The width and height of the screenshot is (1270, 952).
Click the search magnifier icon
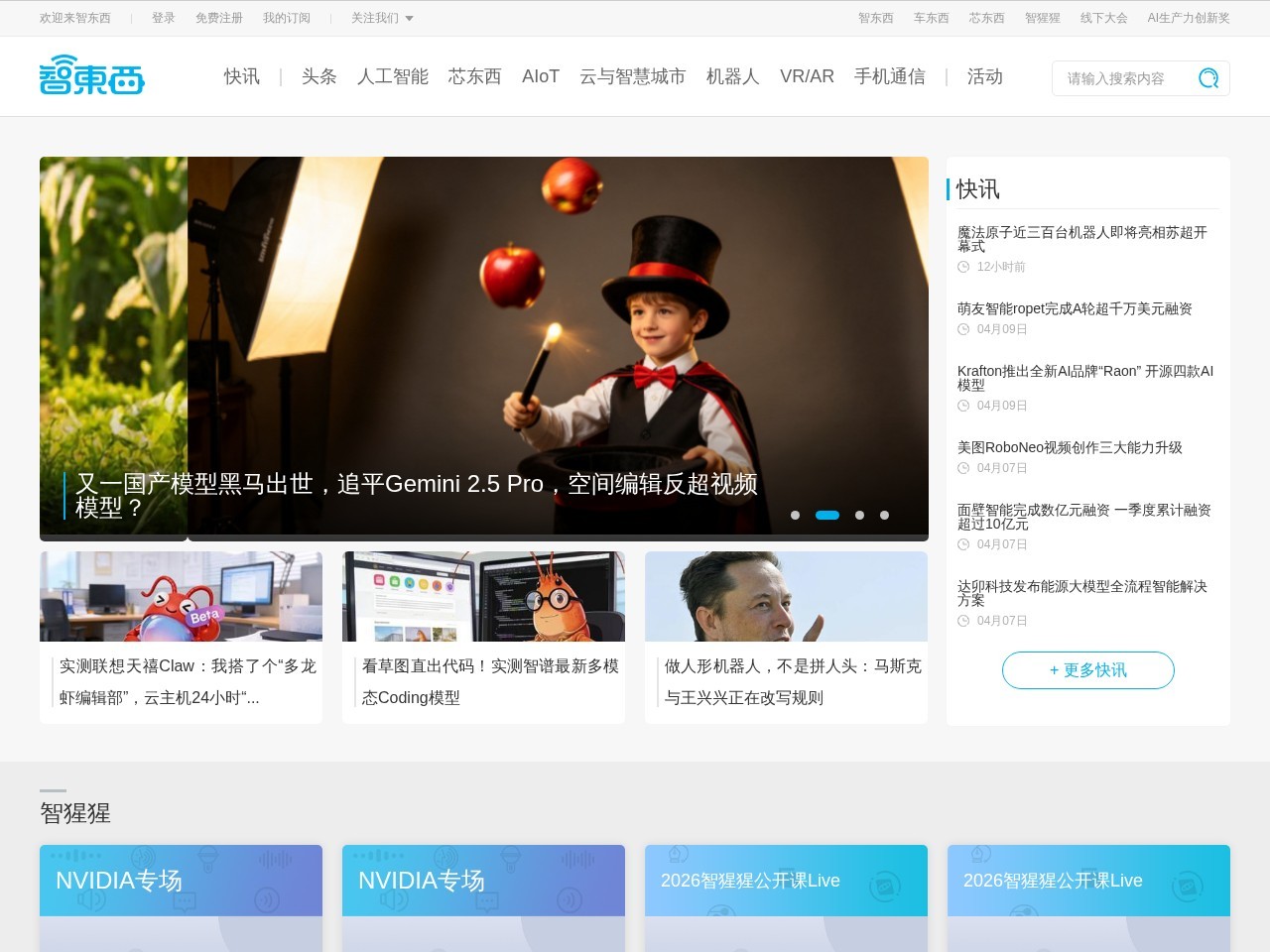coord(1208,77)
